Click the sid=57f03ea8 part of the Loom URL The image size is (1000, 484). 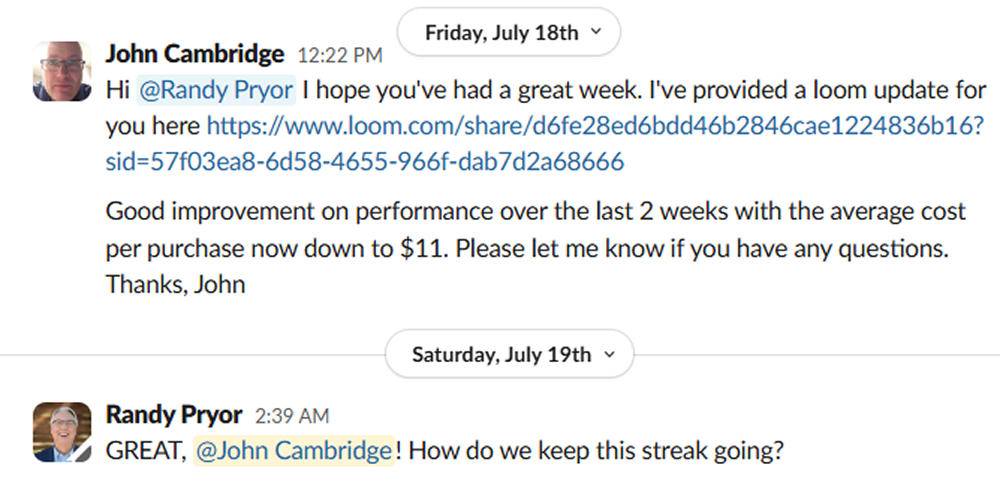click(x=365, y=162)
